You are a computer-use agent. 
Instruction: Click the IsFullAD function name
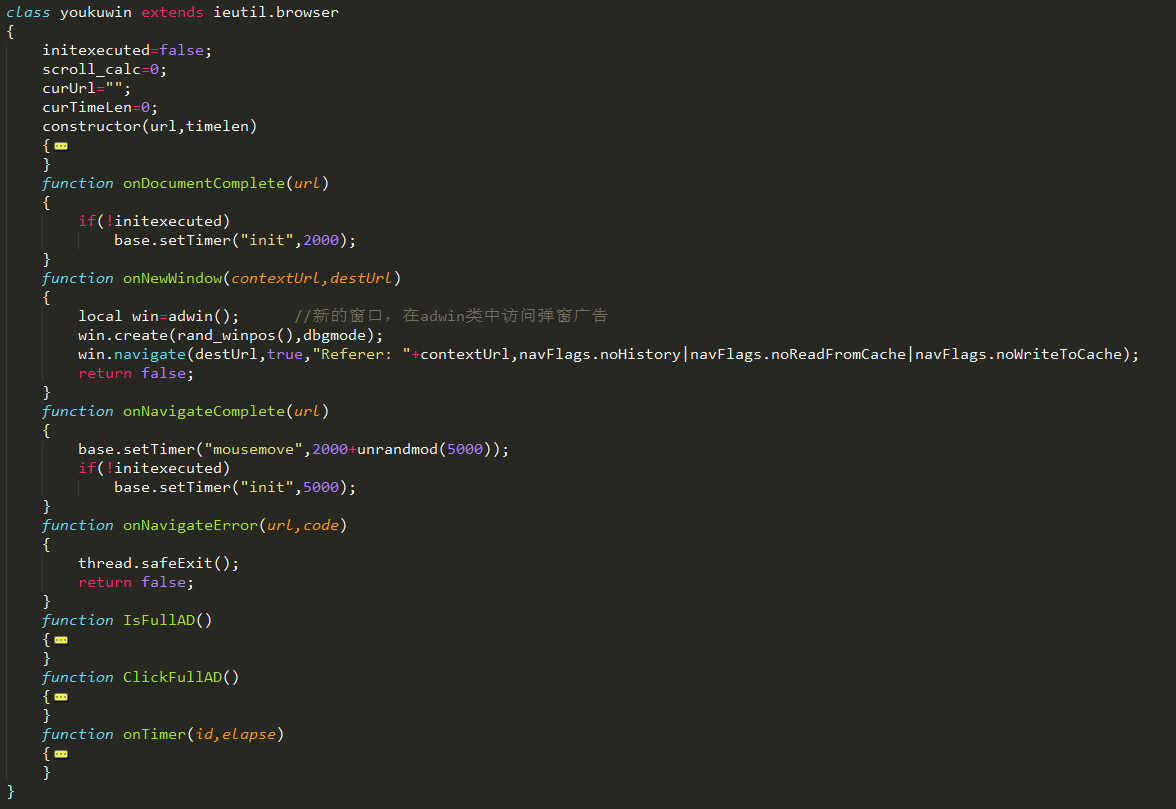click(159, 621)
